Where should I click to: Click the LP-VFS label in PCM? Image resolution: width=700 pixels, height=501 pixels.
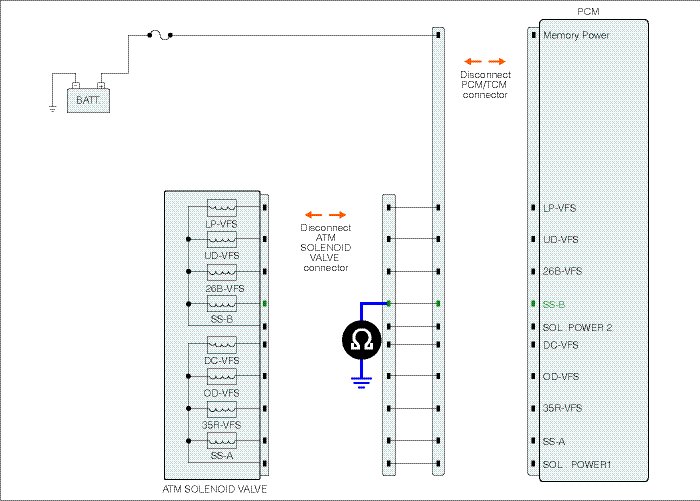[x=560, y=208]
